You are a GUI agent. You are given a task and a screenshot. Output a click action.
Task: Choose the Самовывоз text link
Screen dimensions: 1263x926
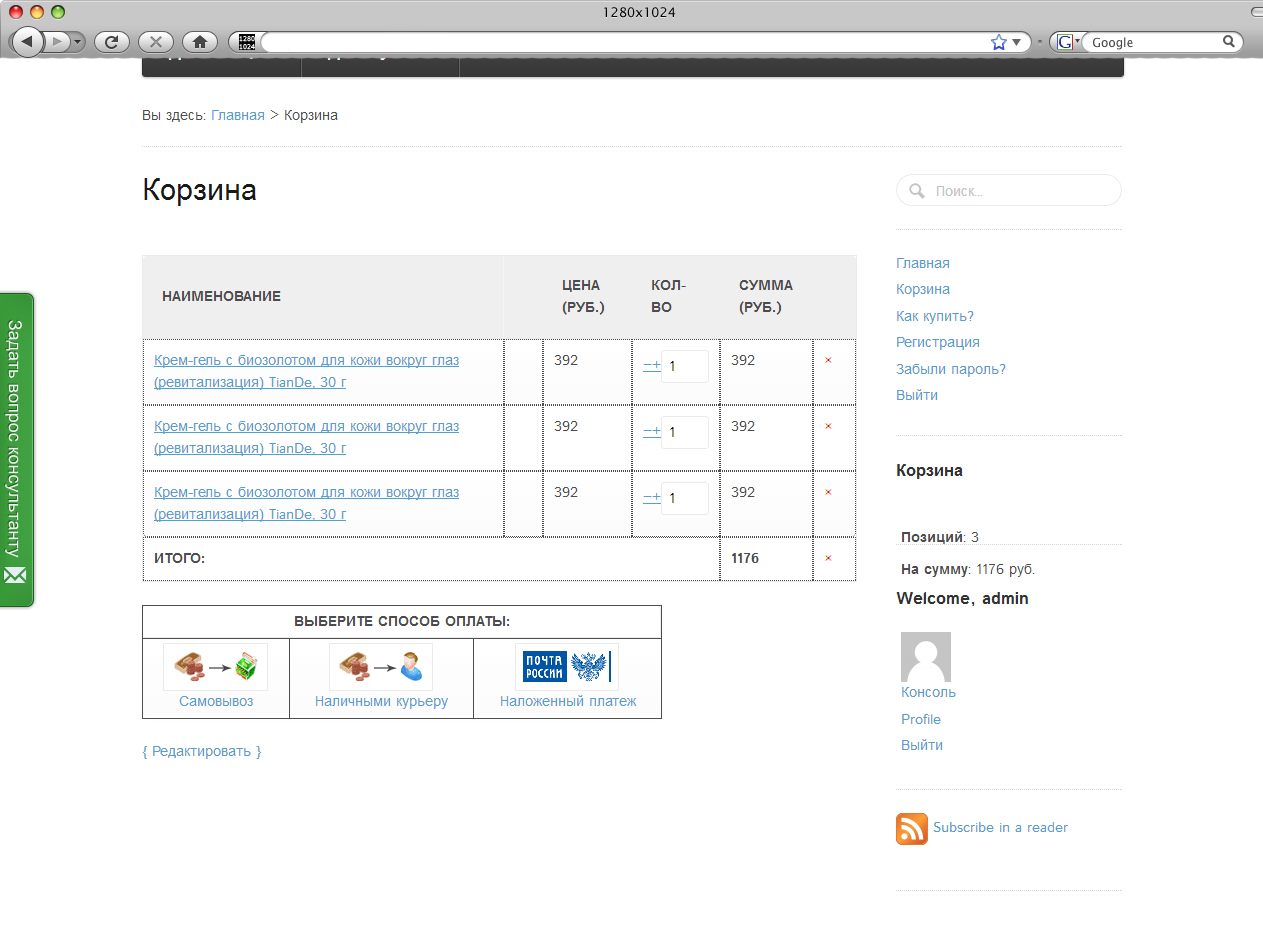click(x=216, y=701)
